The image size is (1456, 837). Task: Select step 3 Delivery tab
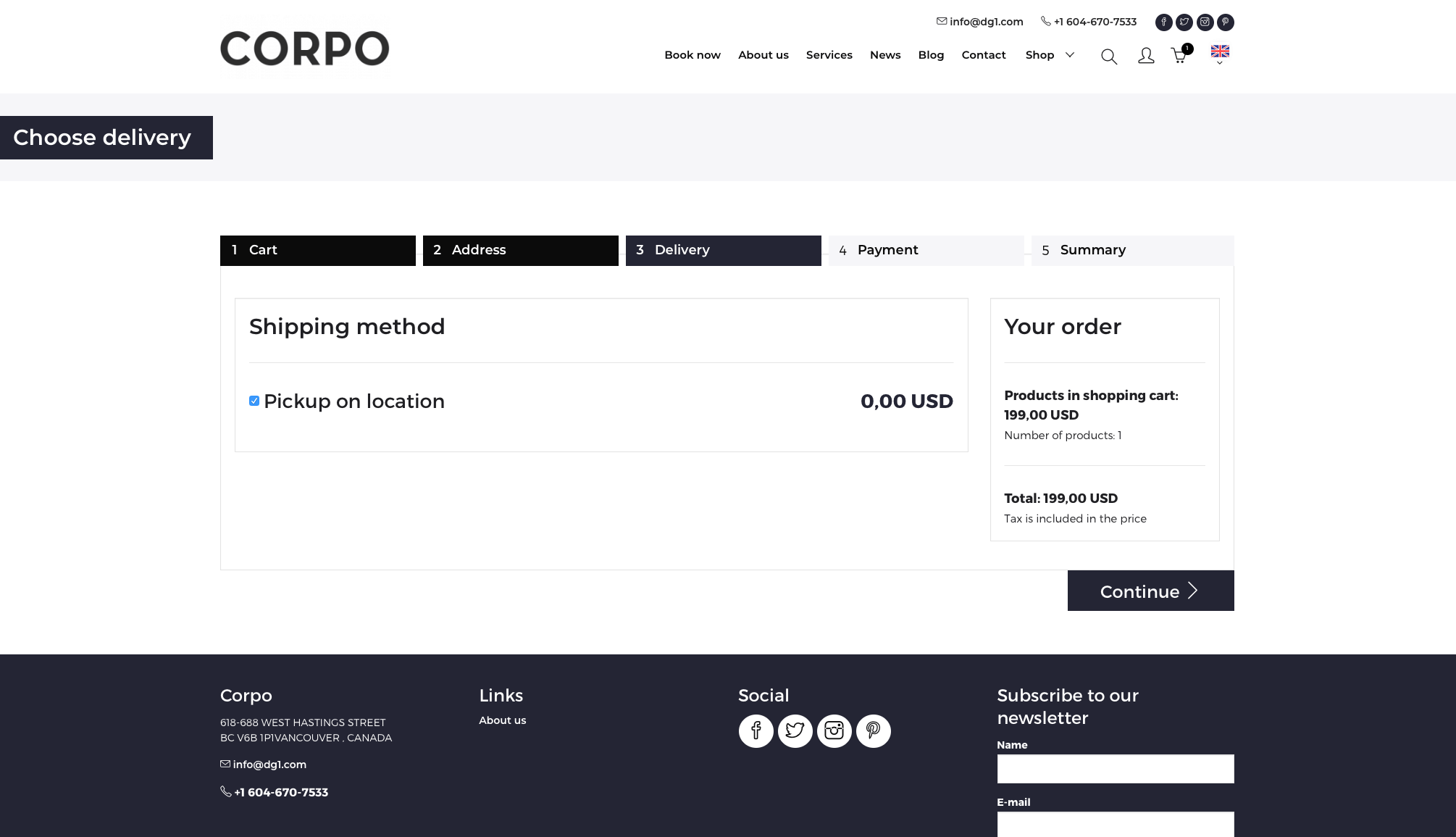[x=724, y=251]
